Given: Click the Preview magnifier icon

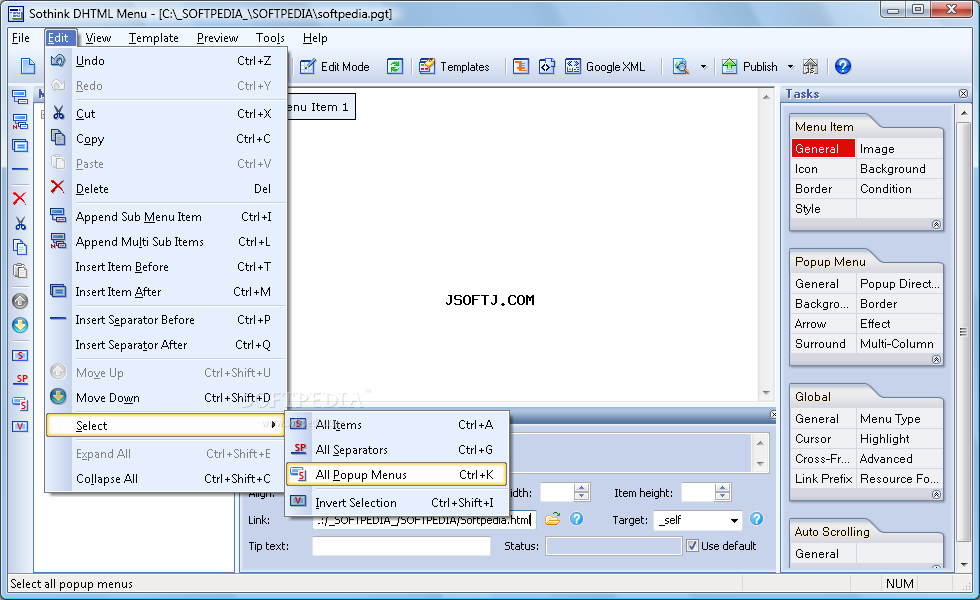Looking at the screenshot, I should click(681, 66).
